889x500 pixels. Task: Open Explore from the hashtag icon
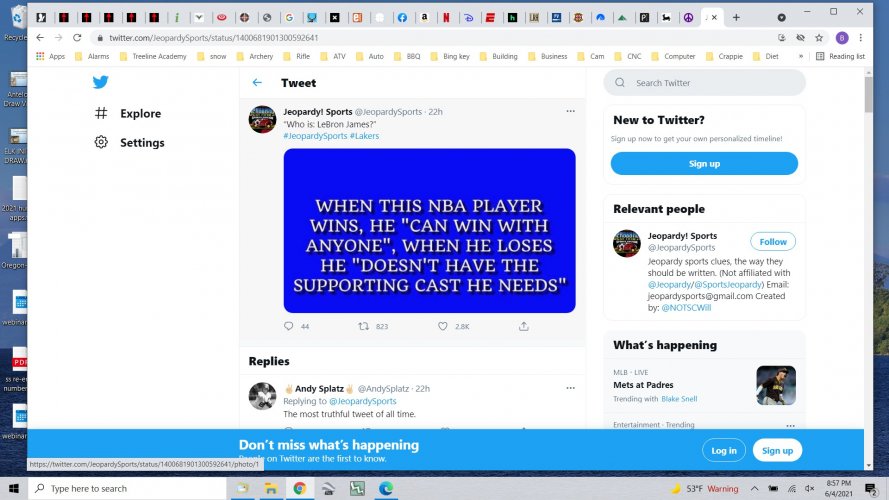point(101,113)
